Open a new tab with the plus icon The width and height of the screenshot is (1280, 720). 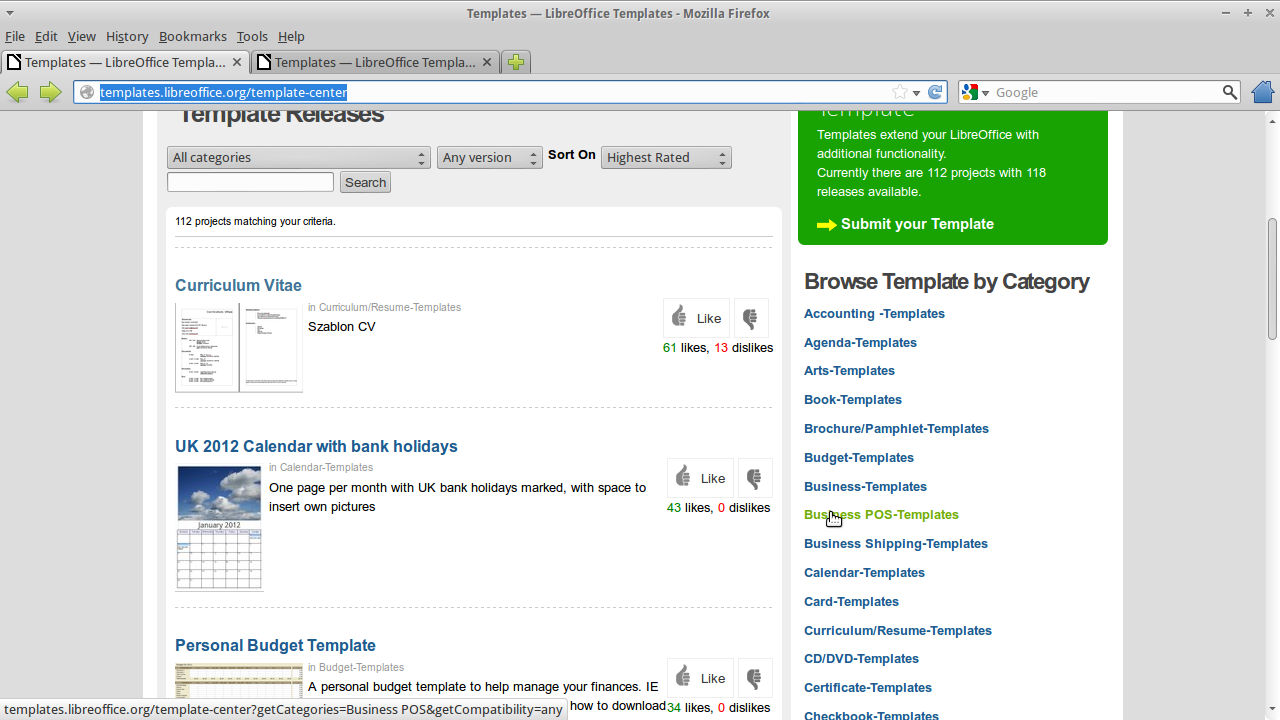pyautogui.click(x=516, y=62)
